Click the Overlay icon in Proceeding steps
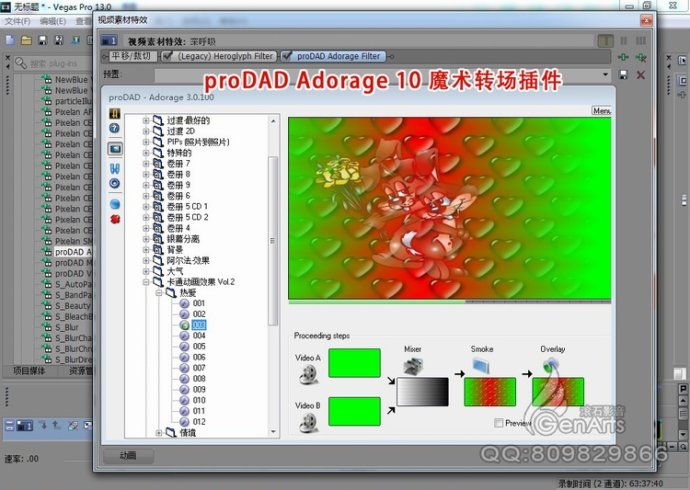Image resolution: width=690 pixels, height=490 pixels. pos(550,365)
